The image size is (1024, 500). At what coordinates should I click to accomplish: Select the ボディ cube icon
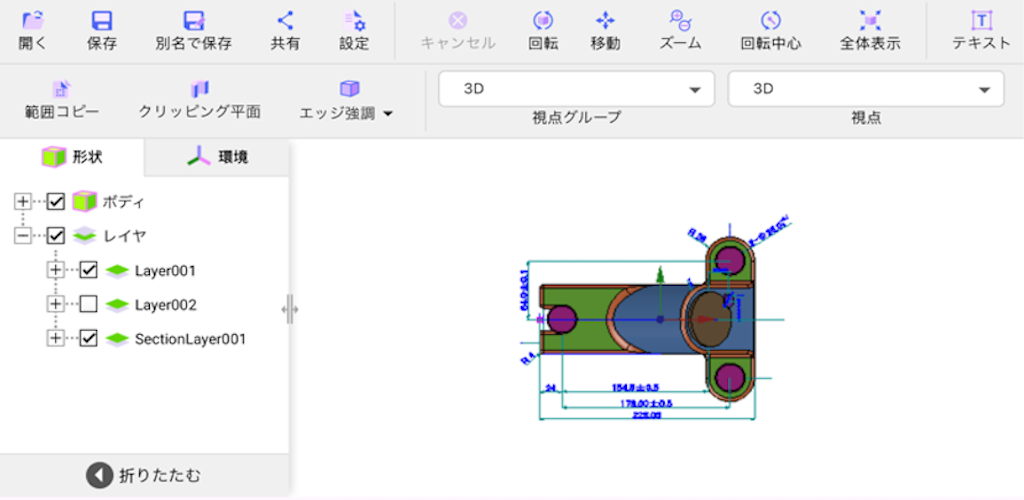pyautogui.click(x=84, y=201)
